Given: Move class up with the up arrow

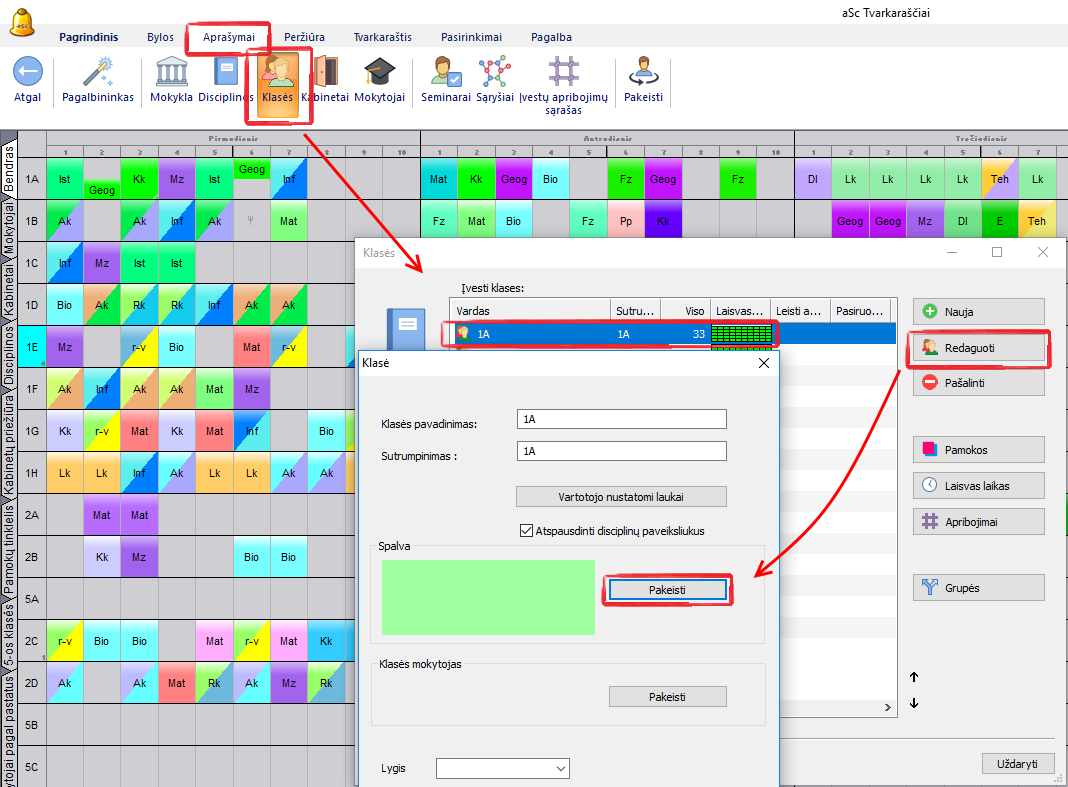Looking at the screenshot, I should [x=914, y=677].
